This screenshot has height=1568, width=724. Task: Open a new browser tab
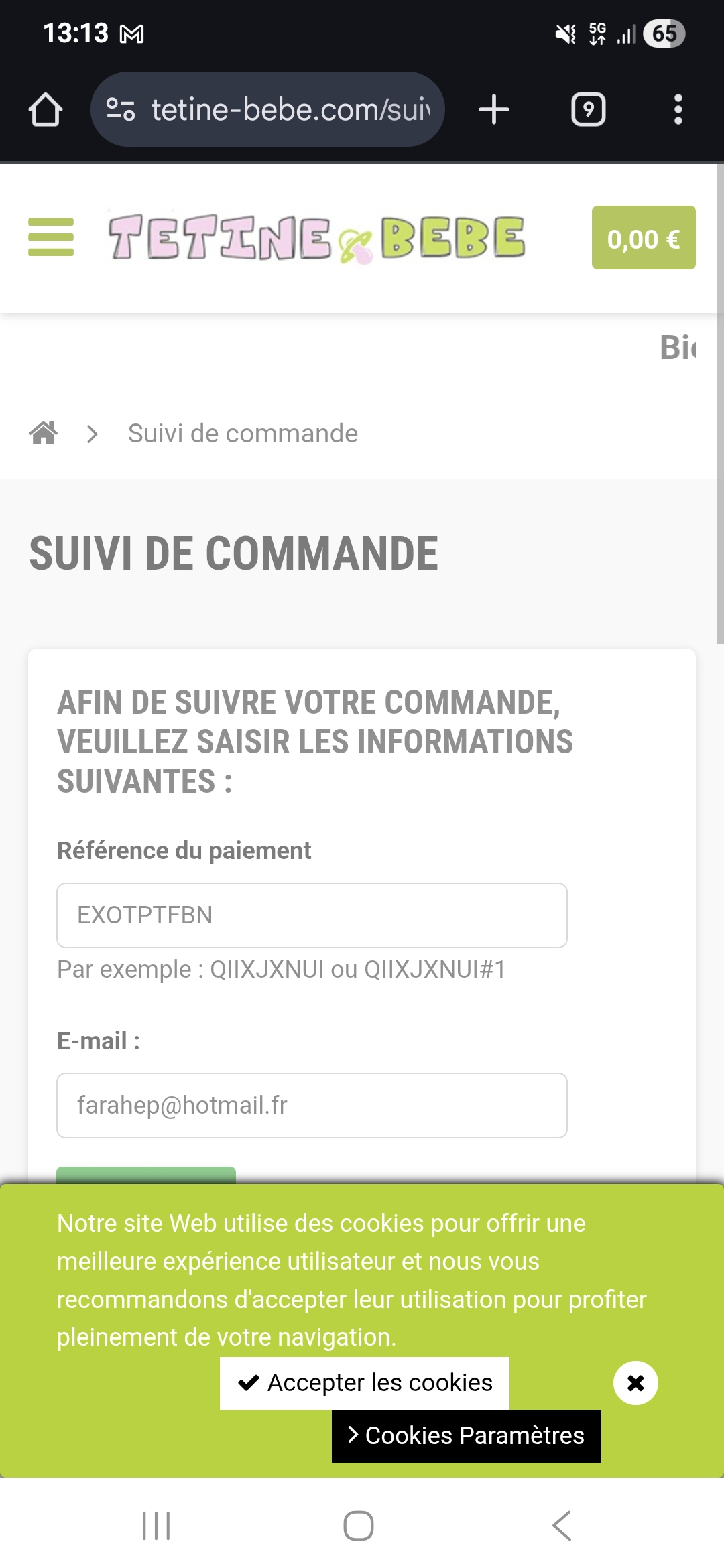(x=494, y=109)
